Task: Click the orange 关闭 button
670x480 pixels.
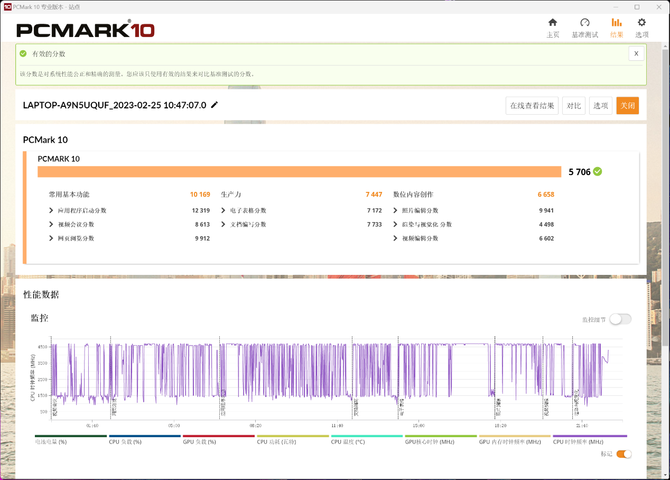Action: pyautogui.click(x=627, y=106)
